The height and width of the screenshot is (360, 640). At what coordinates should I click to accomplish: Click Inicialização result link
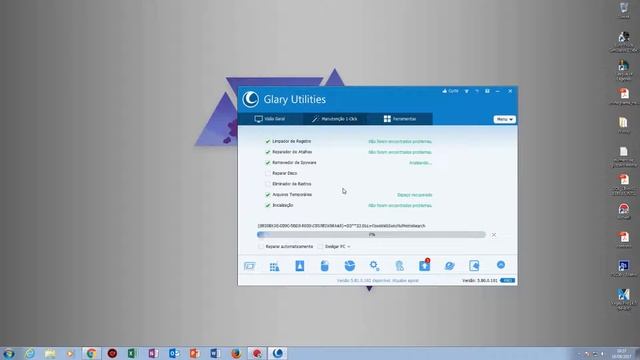(x=400, y=205)
